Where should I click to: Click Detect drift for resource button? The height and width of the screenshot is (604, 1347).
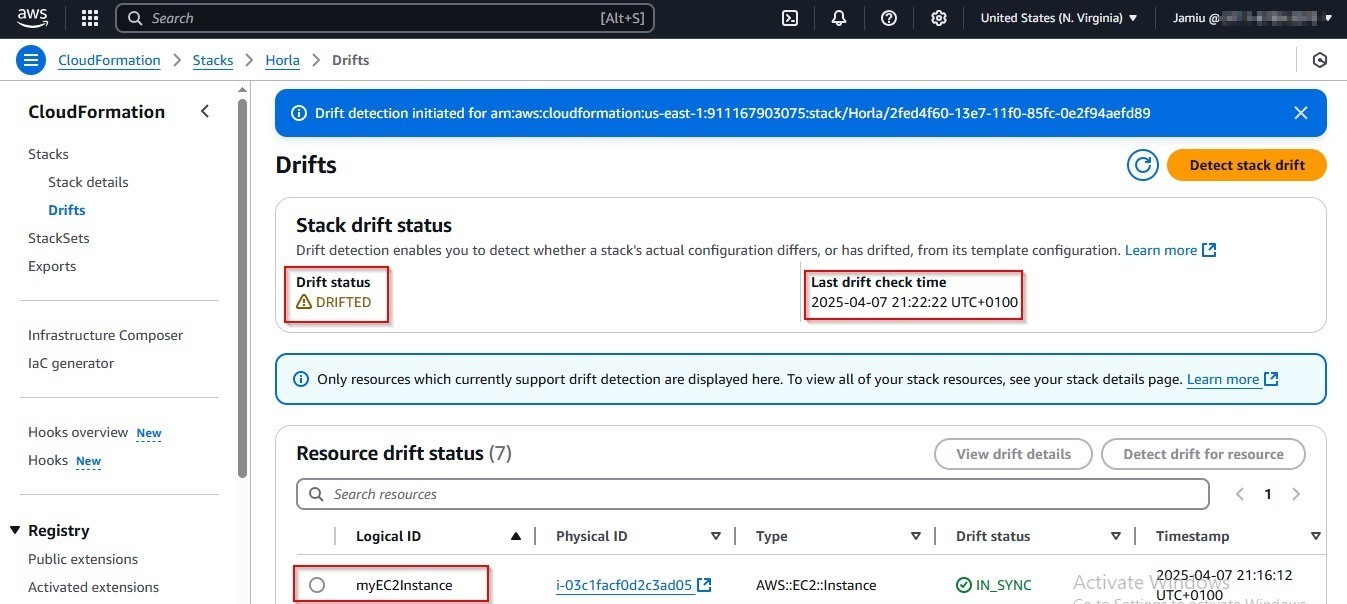(x=1203, y=454)
